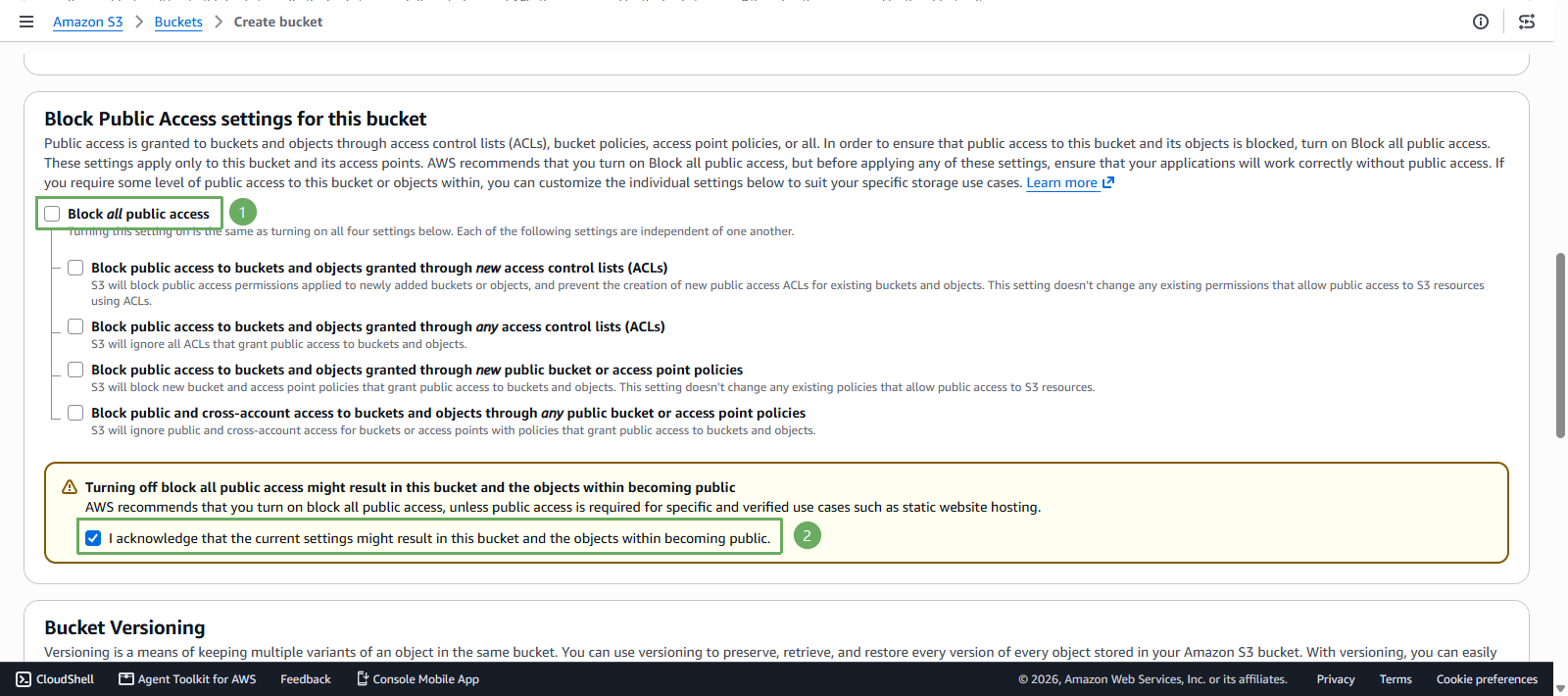Check block public and cross-account access option
1568x696 pixels.
point(75,413)
